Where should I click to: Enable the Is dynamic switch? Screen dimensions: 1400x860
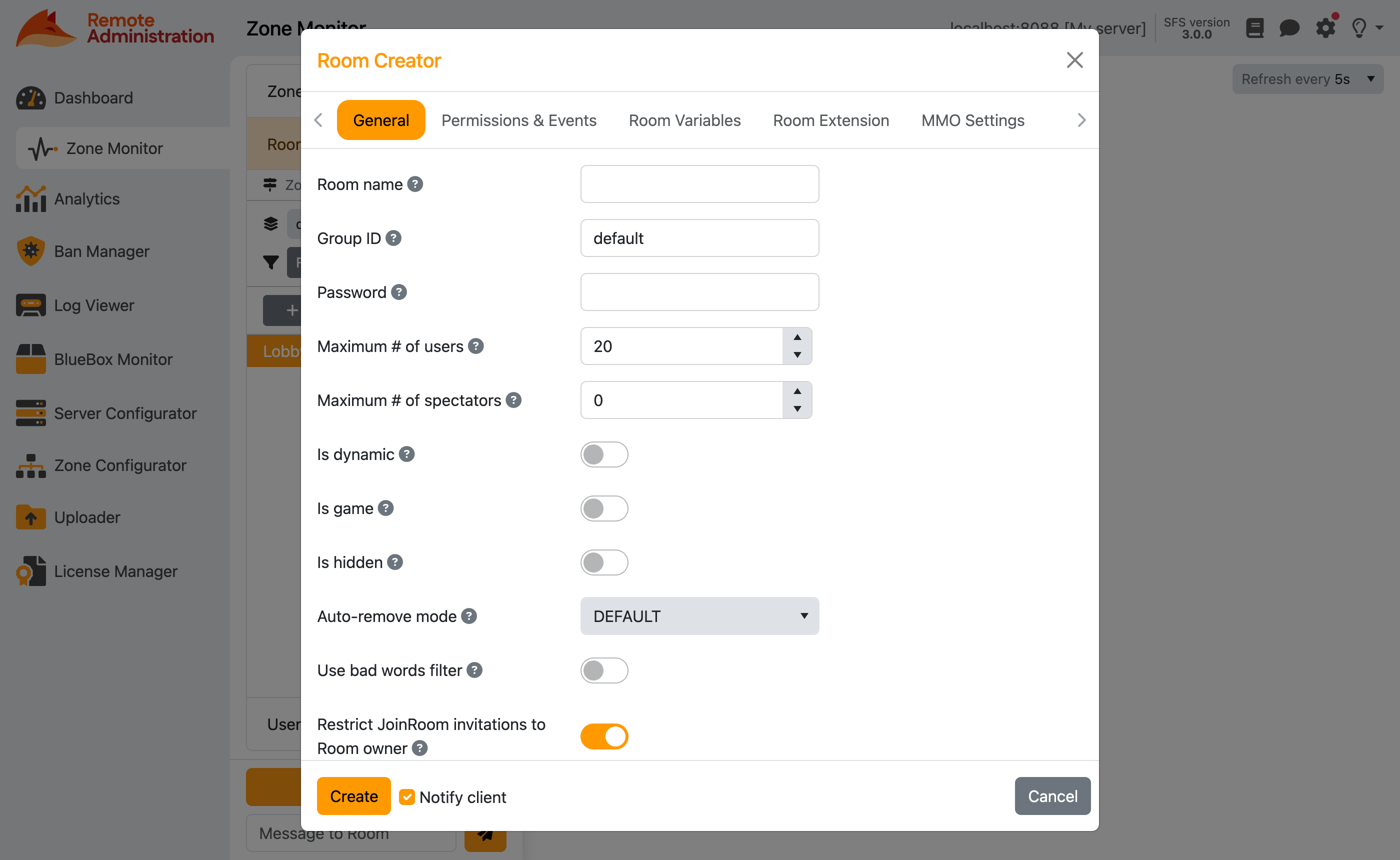pyautogui.click(x=604, y=454)
